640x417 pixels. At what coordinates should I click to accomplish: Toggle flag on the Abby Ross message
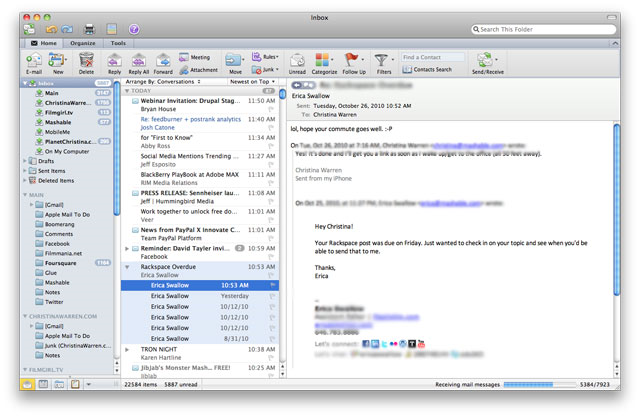(271, 146)
